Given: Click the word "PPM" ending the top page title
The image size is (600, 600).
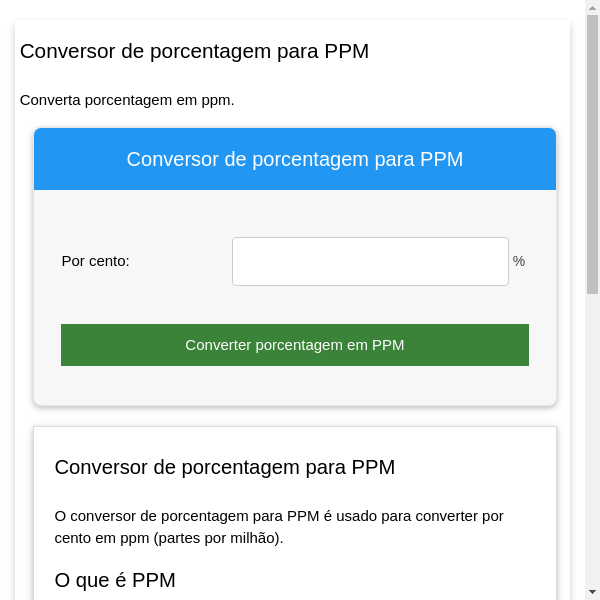Looking at the screenshot, I should pyautogui.click(x=347, y=51).
